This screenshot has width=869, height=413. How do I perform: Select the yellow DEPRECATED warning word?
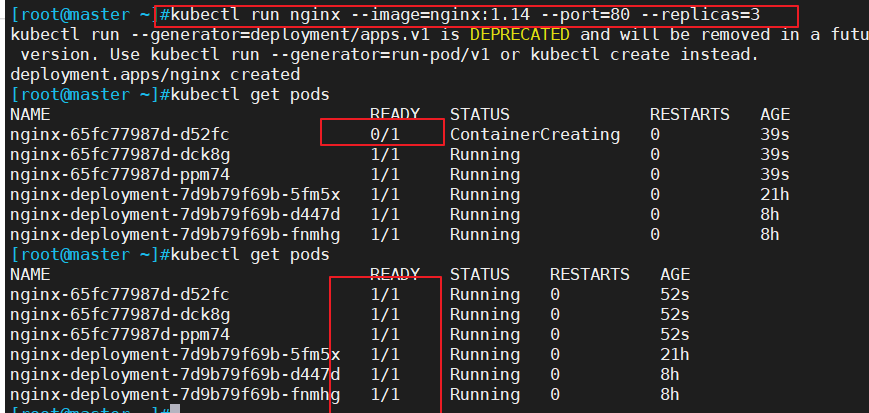tap(519, 35)
